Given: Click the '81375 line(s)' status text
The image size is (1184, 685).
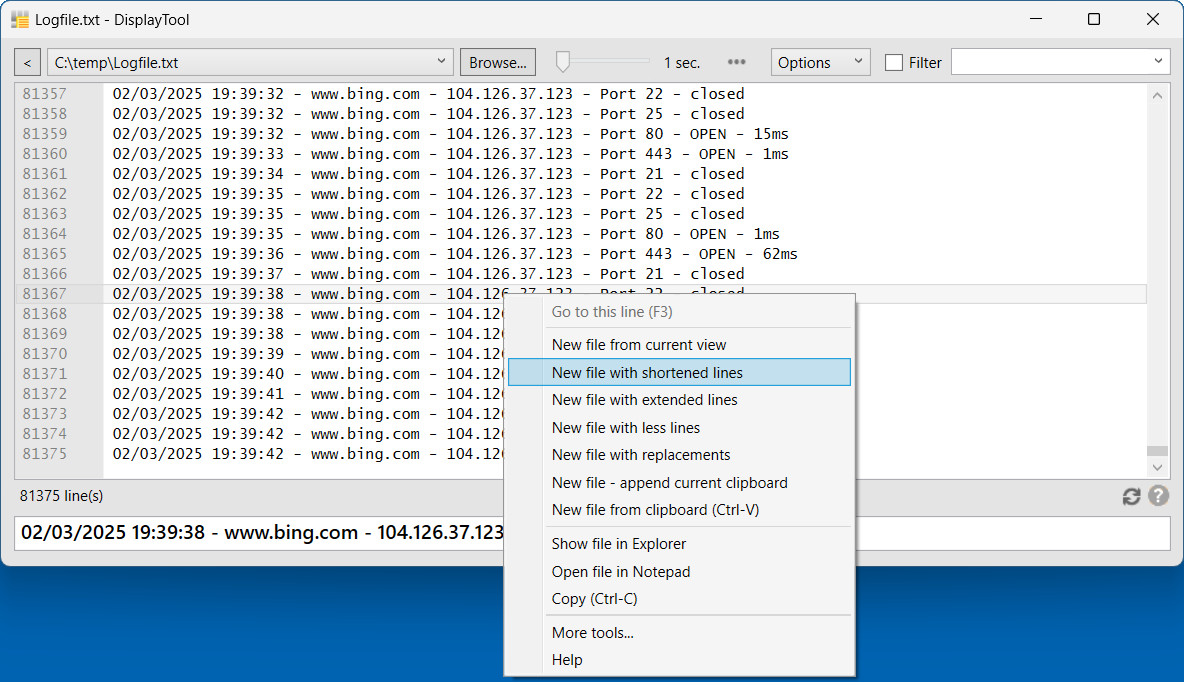Looking at the screenshot, I should tap(62, 496).
